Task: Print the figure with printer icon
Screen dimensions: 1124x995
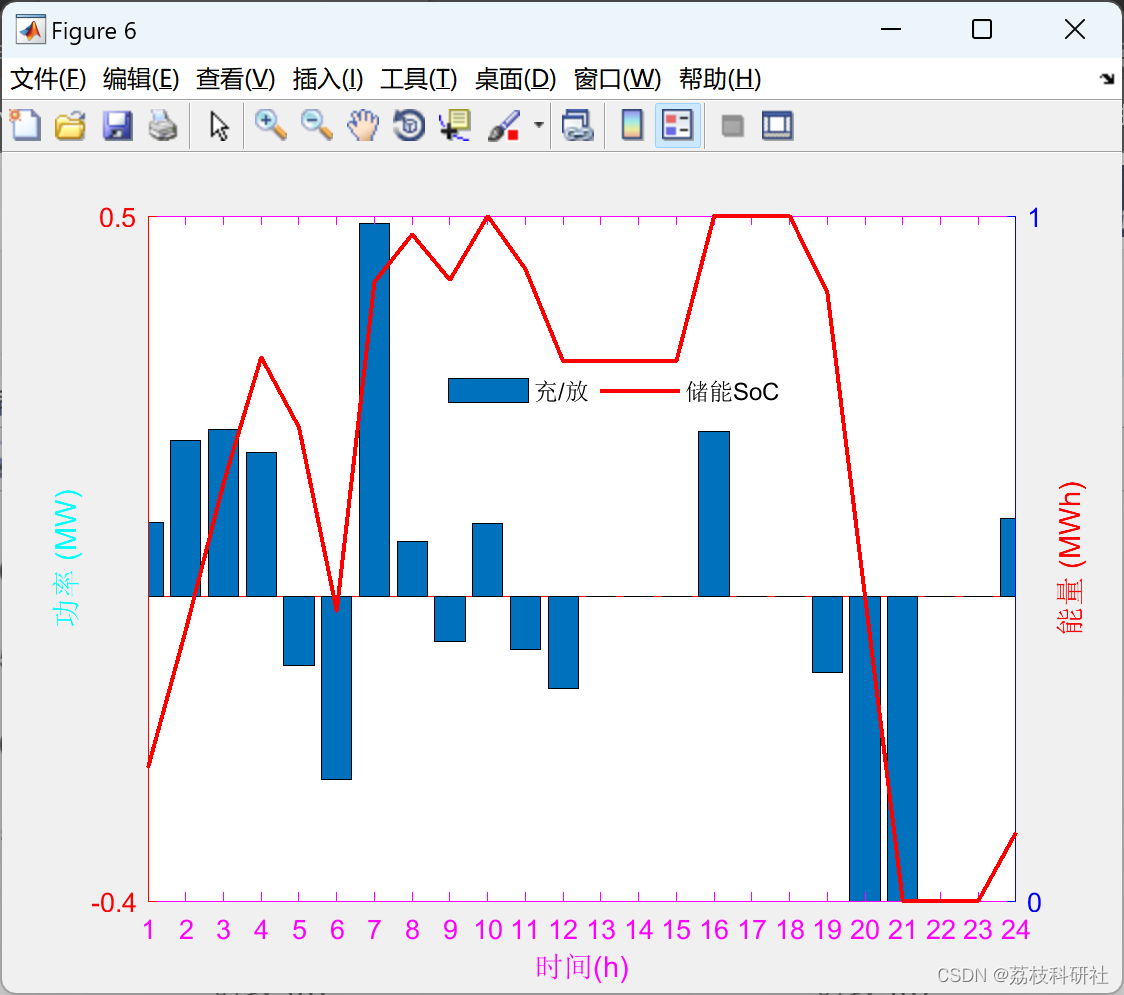Action: point(163,125)
